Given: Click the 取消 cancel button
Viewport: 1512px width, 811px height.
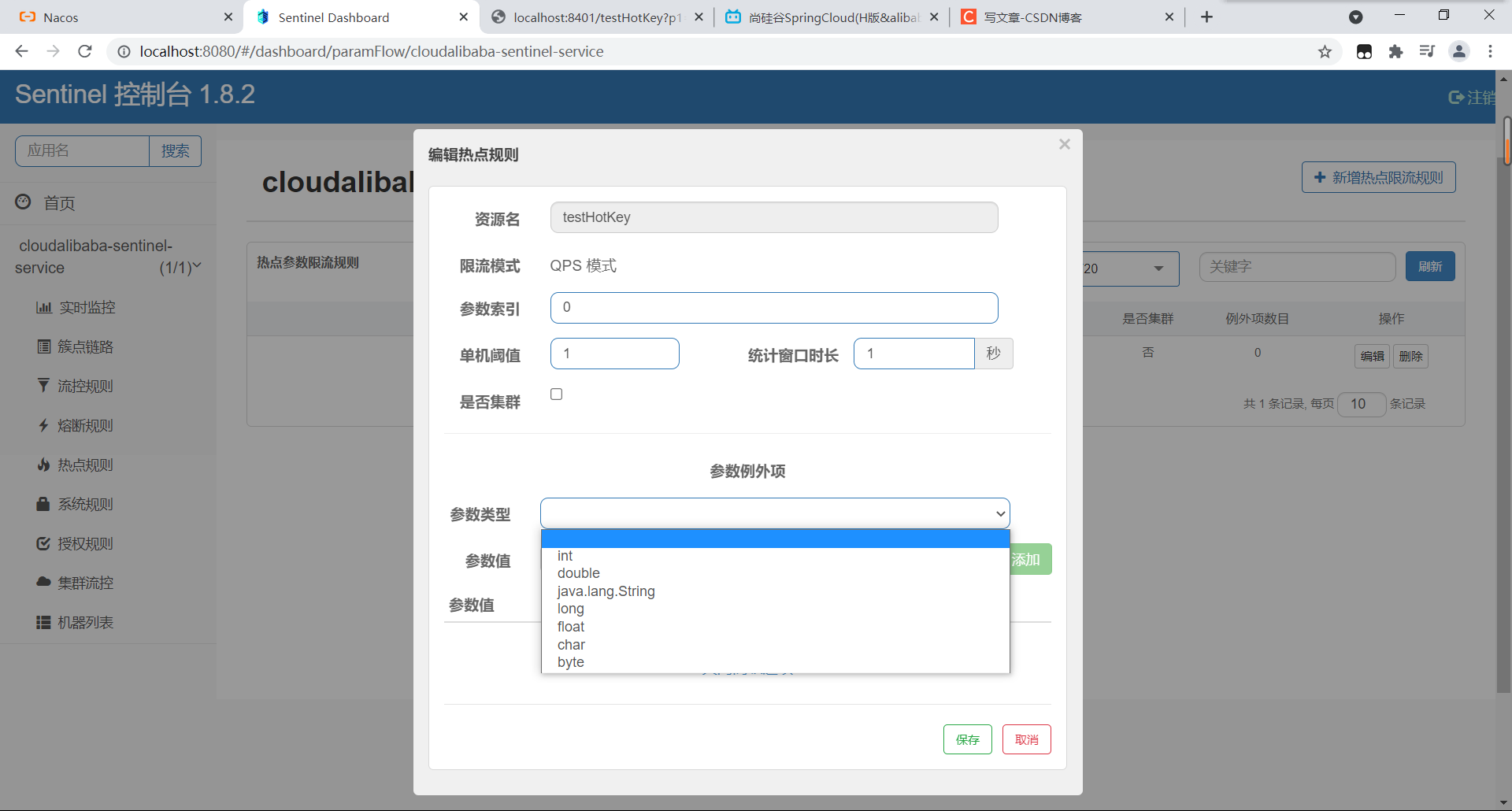Looking at the screenshot, I should (1026, 739).
